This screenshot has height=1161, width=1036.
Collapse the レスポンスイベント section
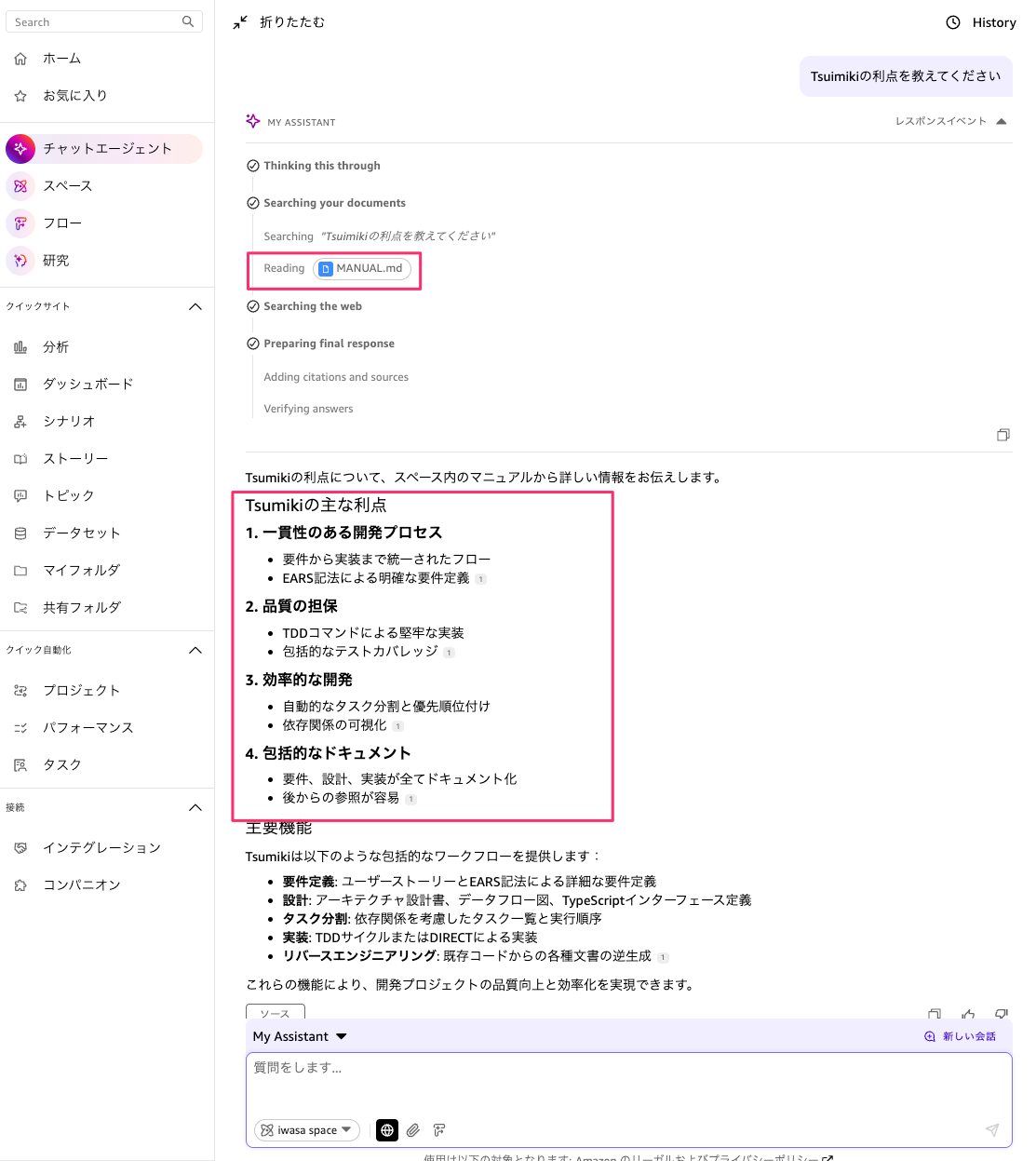pos(1002,121)
